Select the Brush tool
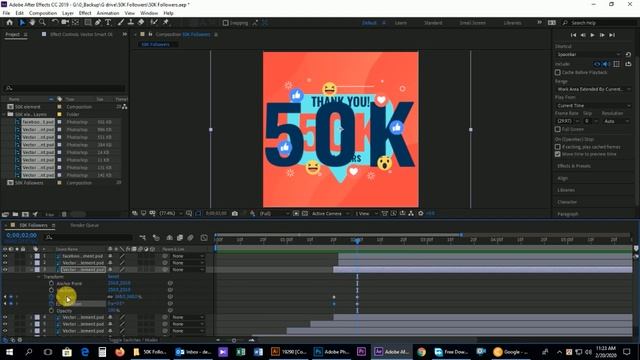This screenshot has height=360, width=640. (121, 22)
